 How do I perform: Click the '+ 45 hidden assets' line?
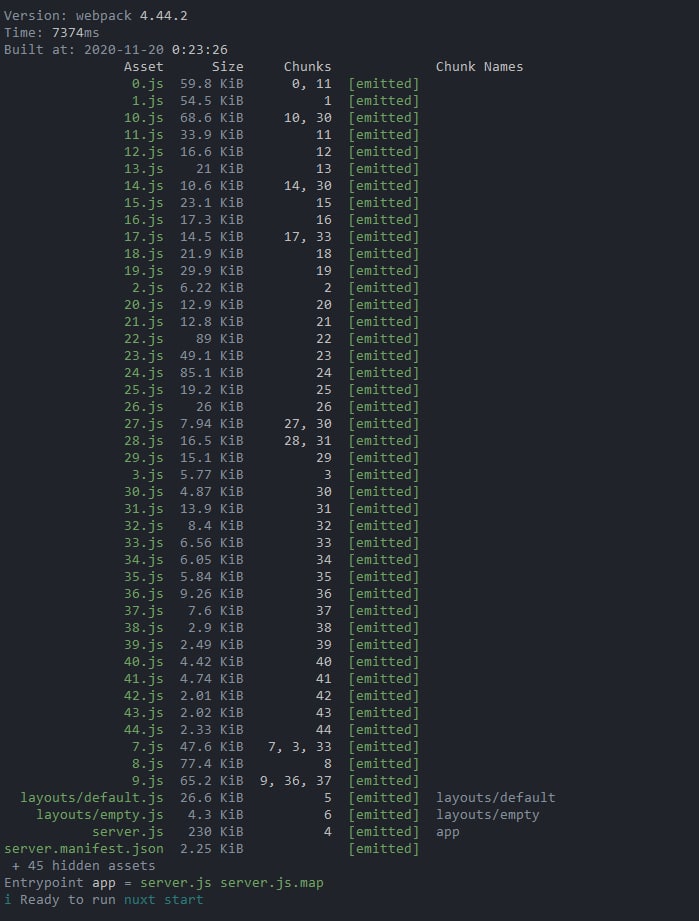pyautogui.click(x=83, y=866)
